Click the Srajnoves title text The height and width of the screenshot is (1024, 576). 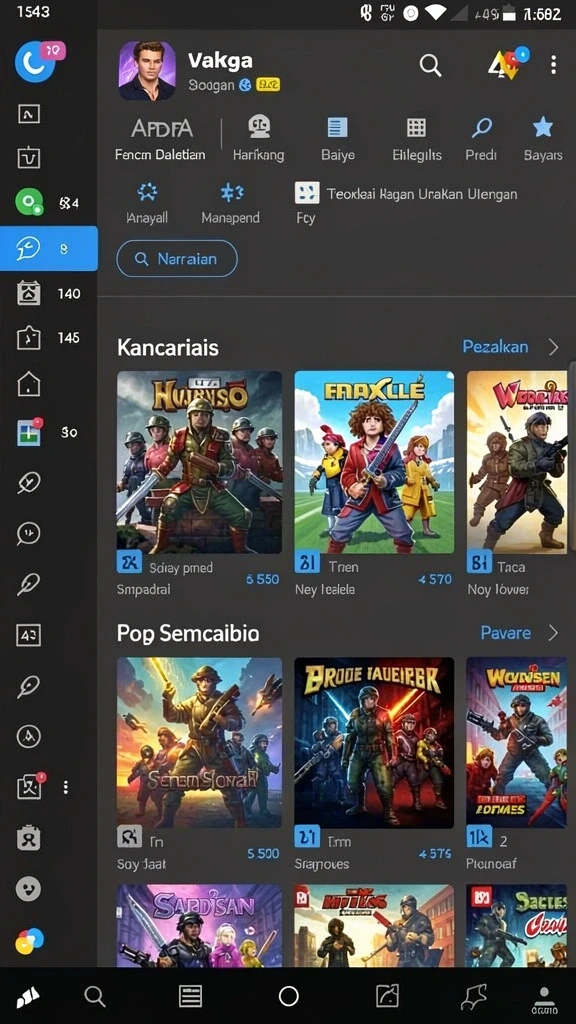322,864
